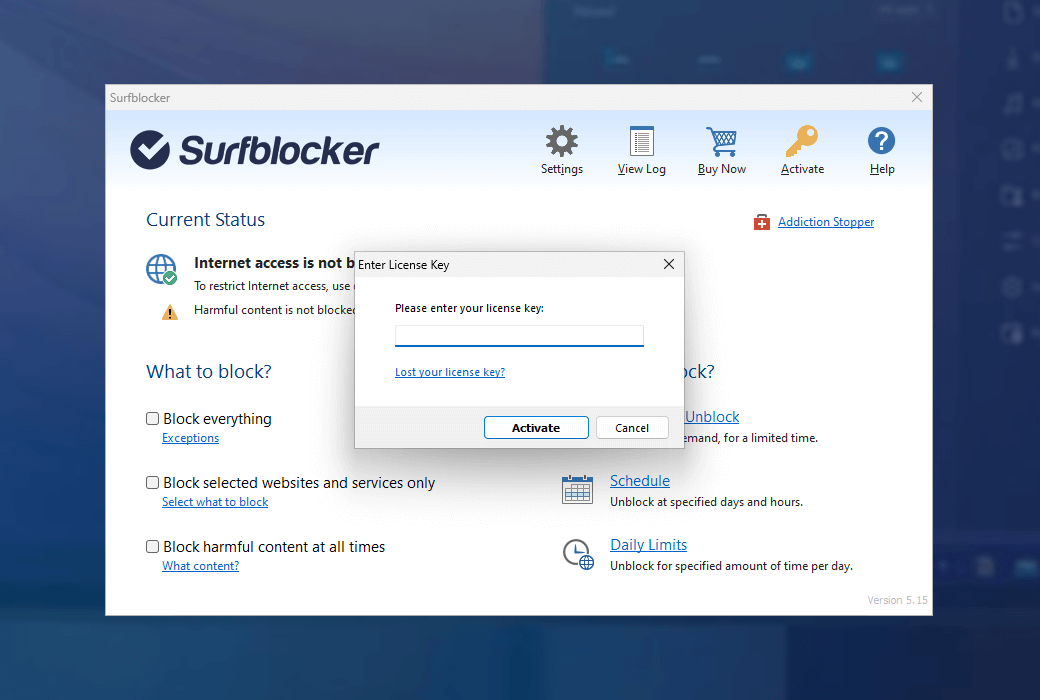
Task: Click 'Unblock at specified days and hours.' text
Action: tap(706, 502)
